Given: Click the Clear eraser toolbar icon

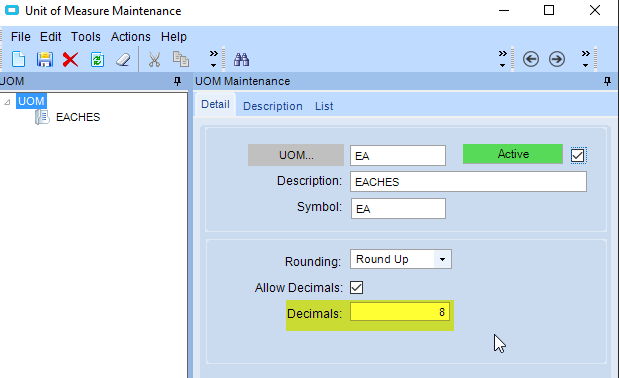Looking at the screenshot, I should (x=123, y=60).
